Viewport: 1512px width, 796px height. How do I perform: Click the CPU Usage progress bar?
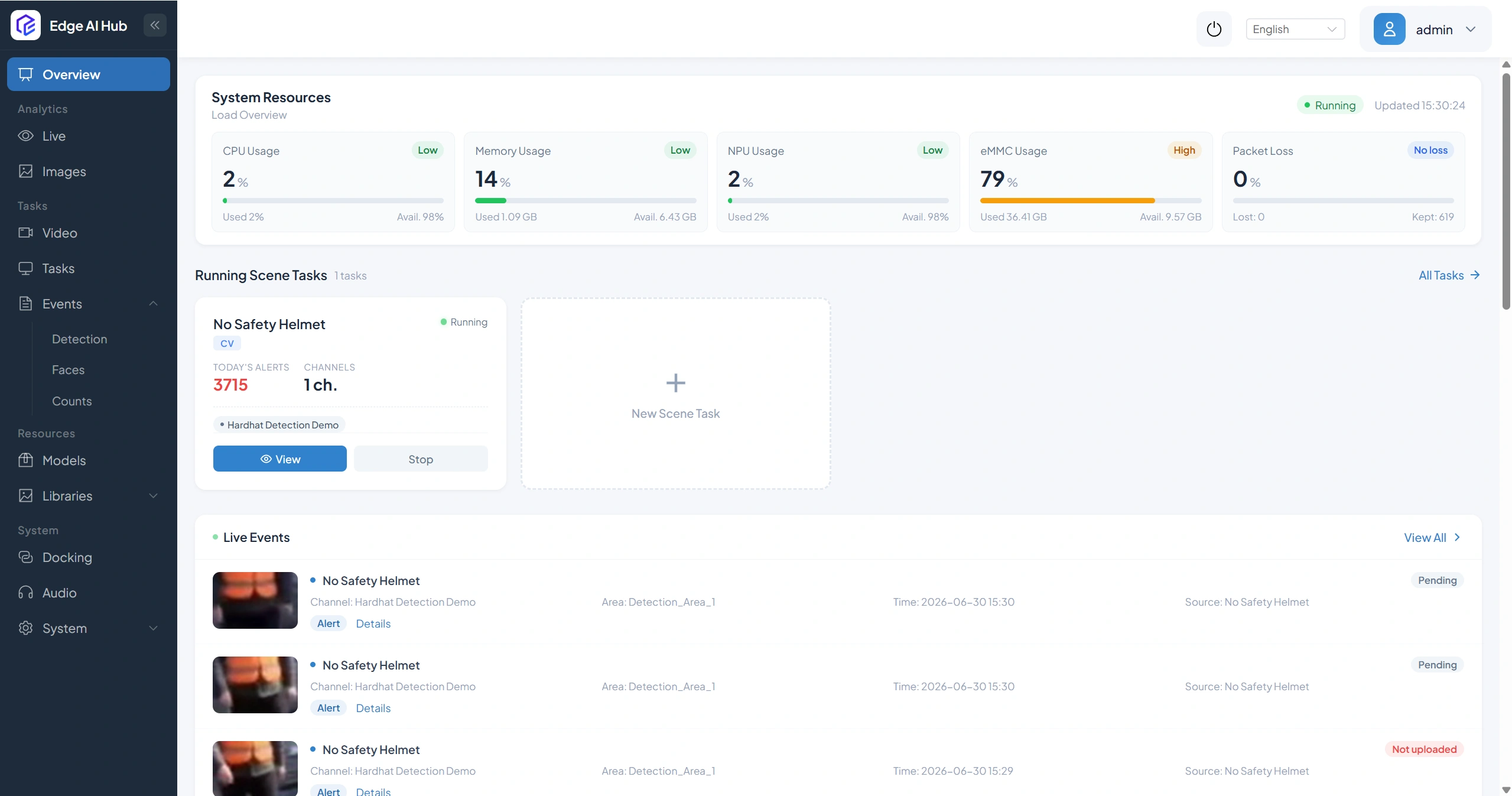pos(333,201)
